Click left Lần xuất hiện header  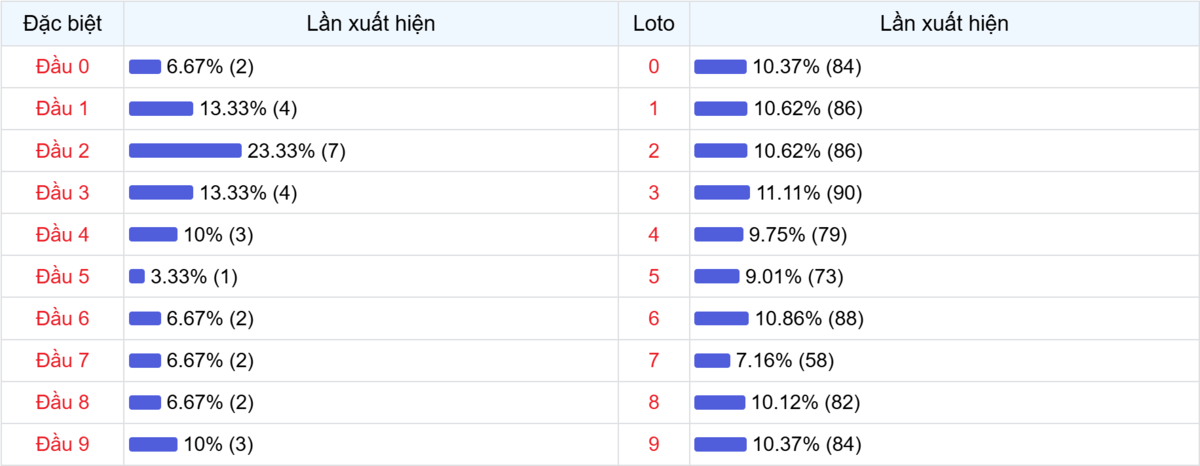click(x=371, y=24)
